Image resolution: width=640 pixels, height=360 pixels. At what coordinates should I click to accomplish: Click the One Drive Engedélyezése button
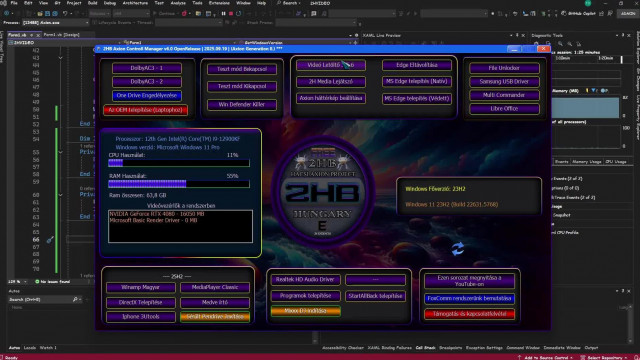click(147, 96)
